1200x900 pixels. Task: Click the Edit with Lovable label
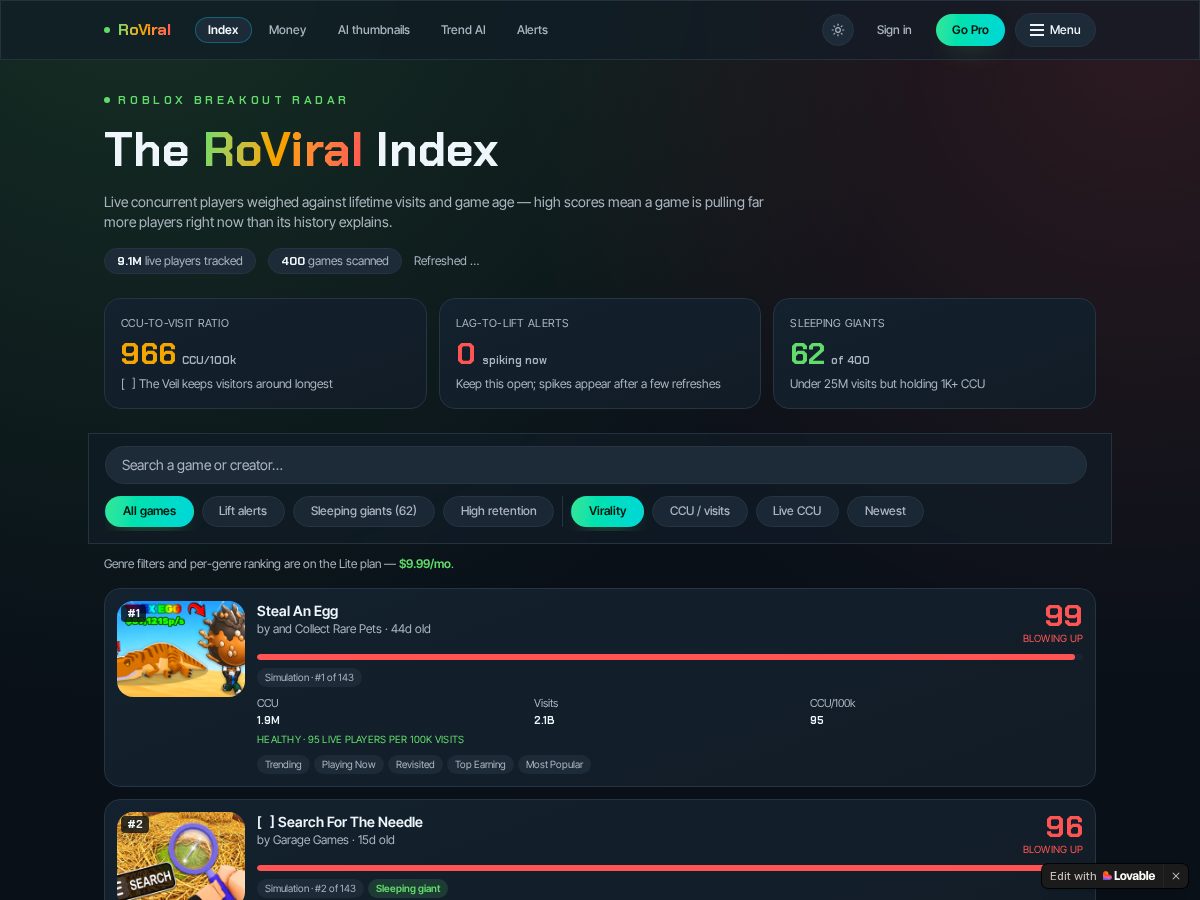pos(1073,876)
